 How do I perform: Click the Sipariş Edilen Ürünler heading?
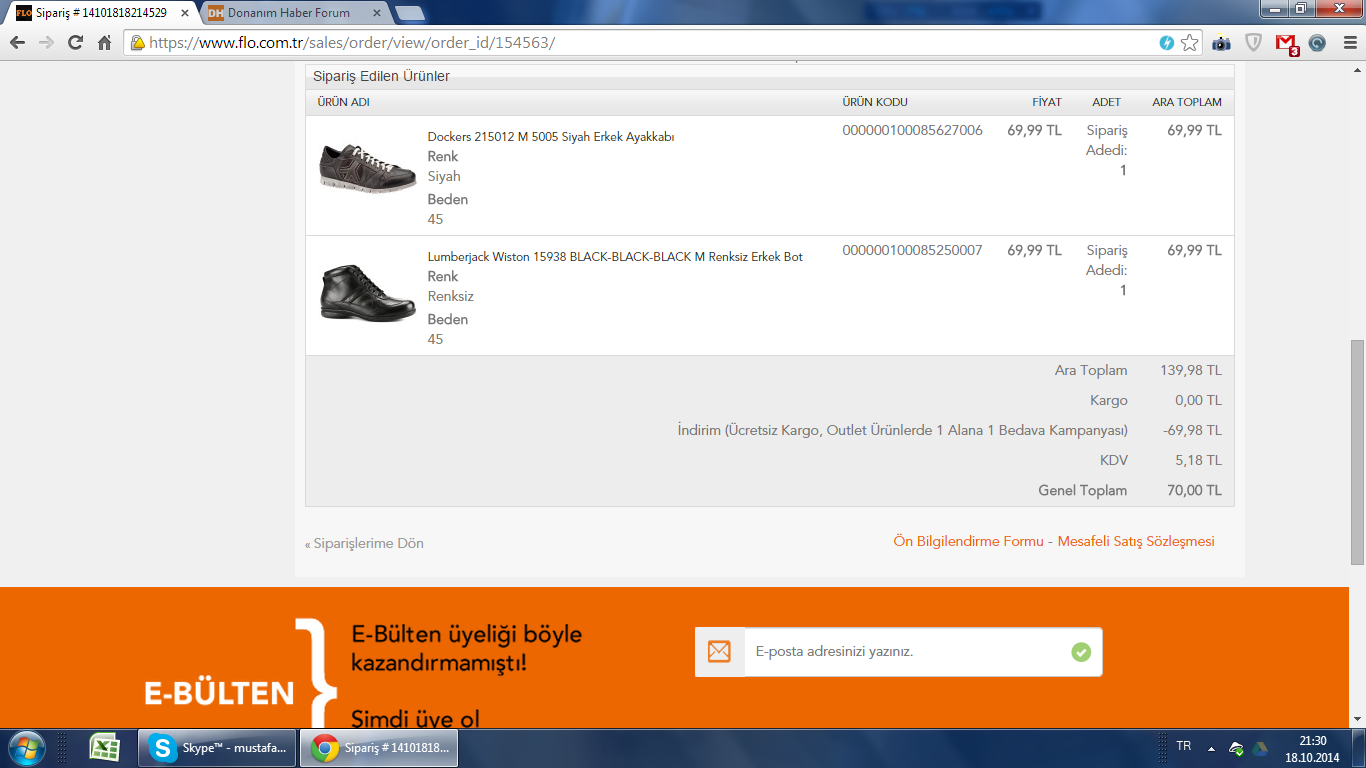coord(381,76)
